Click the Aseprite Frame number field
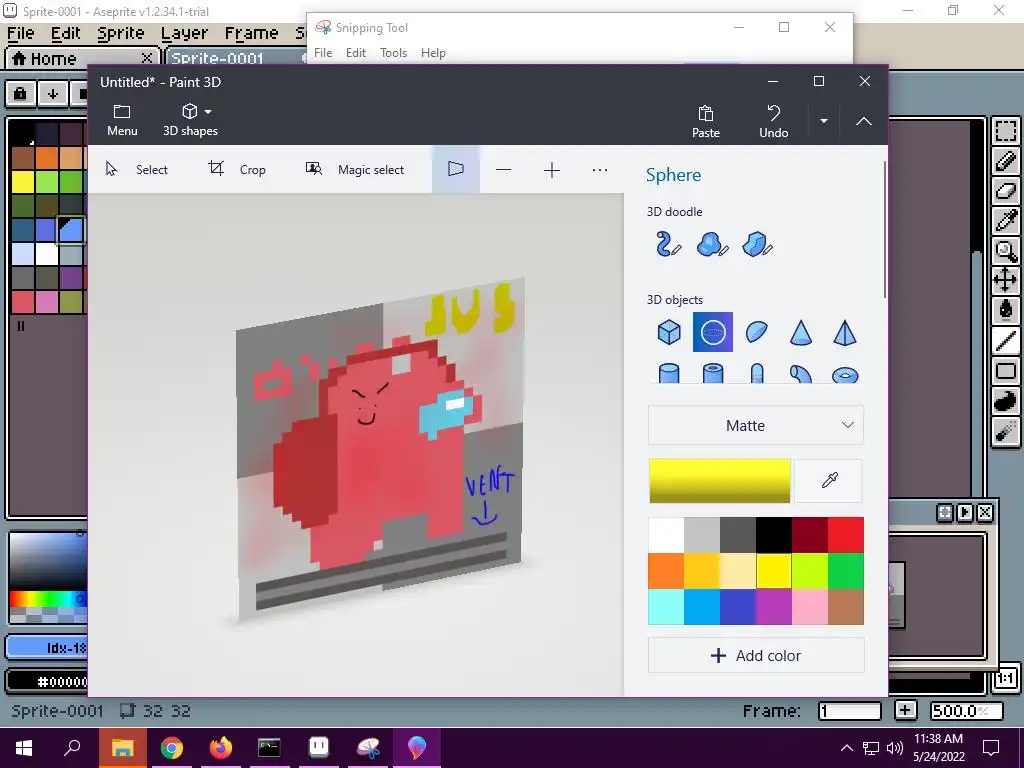Image resolution: width=1024 pixels, height=768 pixels. tap(850, 711)
